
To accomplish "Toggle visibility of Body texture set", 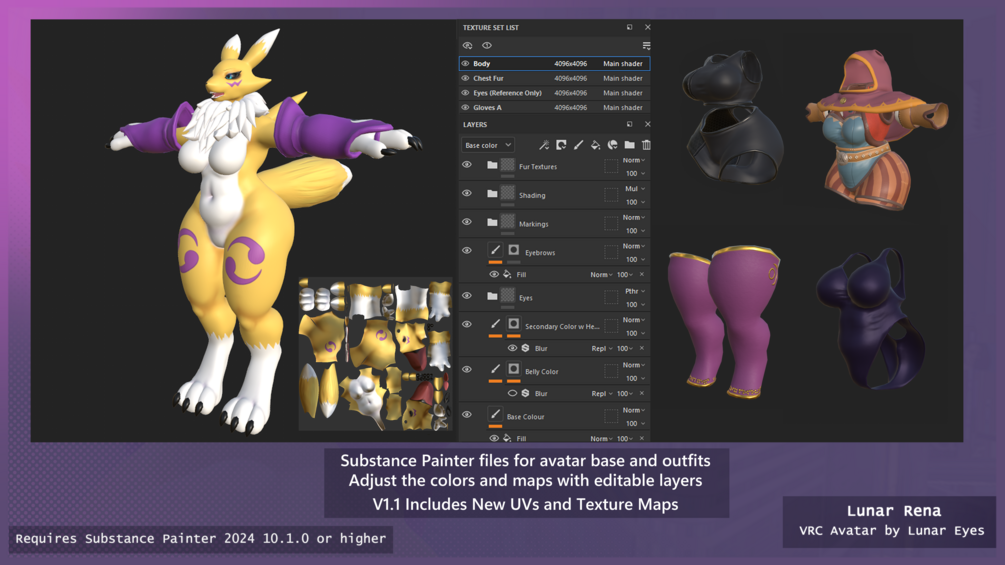I will pyautogui.click(x=465, y=63).
